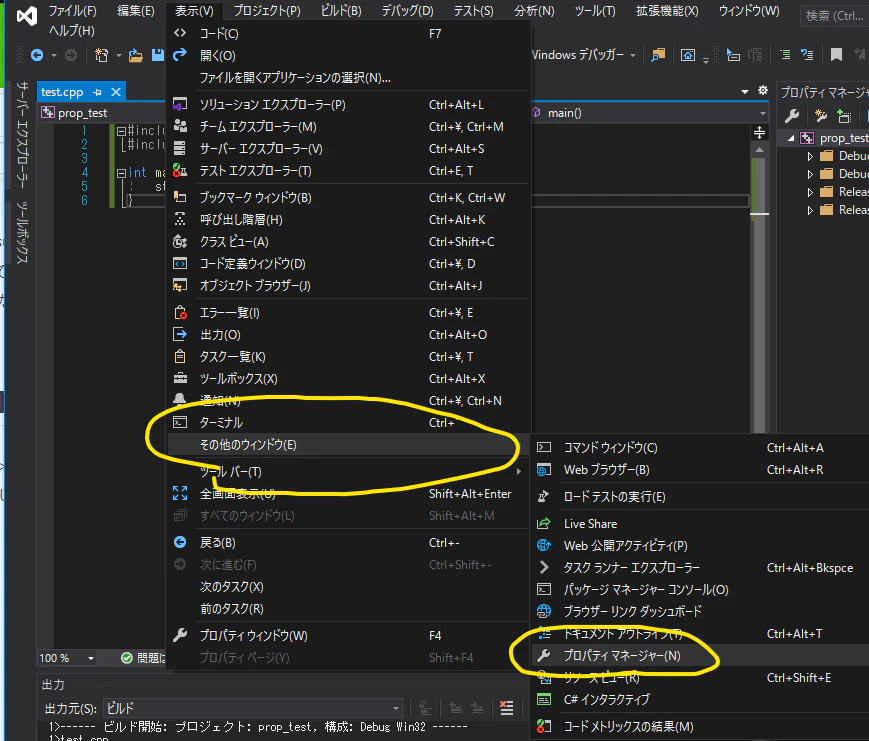This screenshot has width=869, height=741.
Task: Click the Clear All icon in Output panel
Action: (x=507, y=708)
